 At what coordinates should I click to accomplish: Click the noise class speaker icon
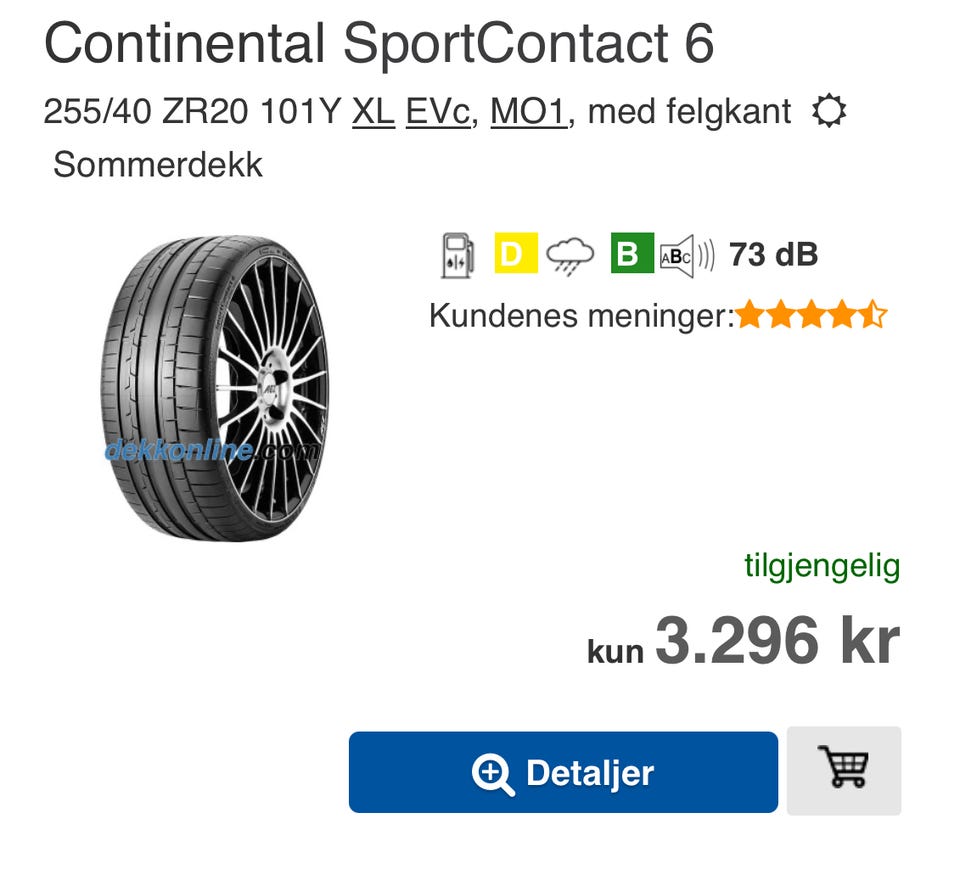pyautogui.click(x=687, y=256)
